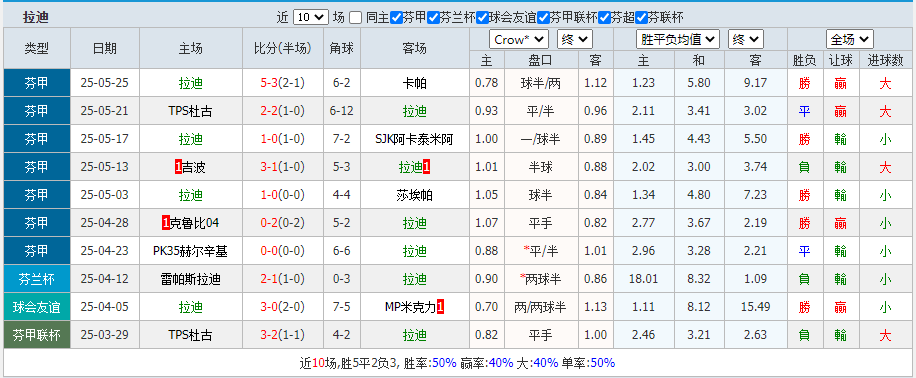Untick the 芬甲联杯 filter checkbox
This screenshot has height=378, width=916.
(x=543, y=18)
